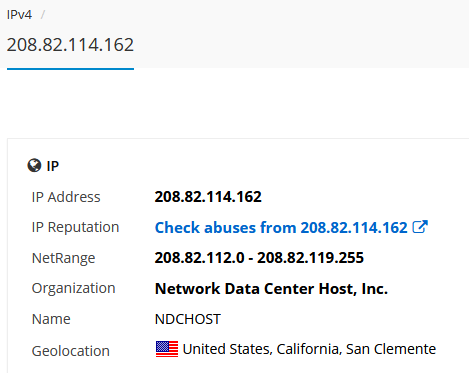Click the Geolocation field label
469x373 pixels.
(x=71, y=351)
